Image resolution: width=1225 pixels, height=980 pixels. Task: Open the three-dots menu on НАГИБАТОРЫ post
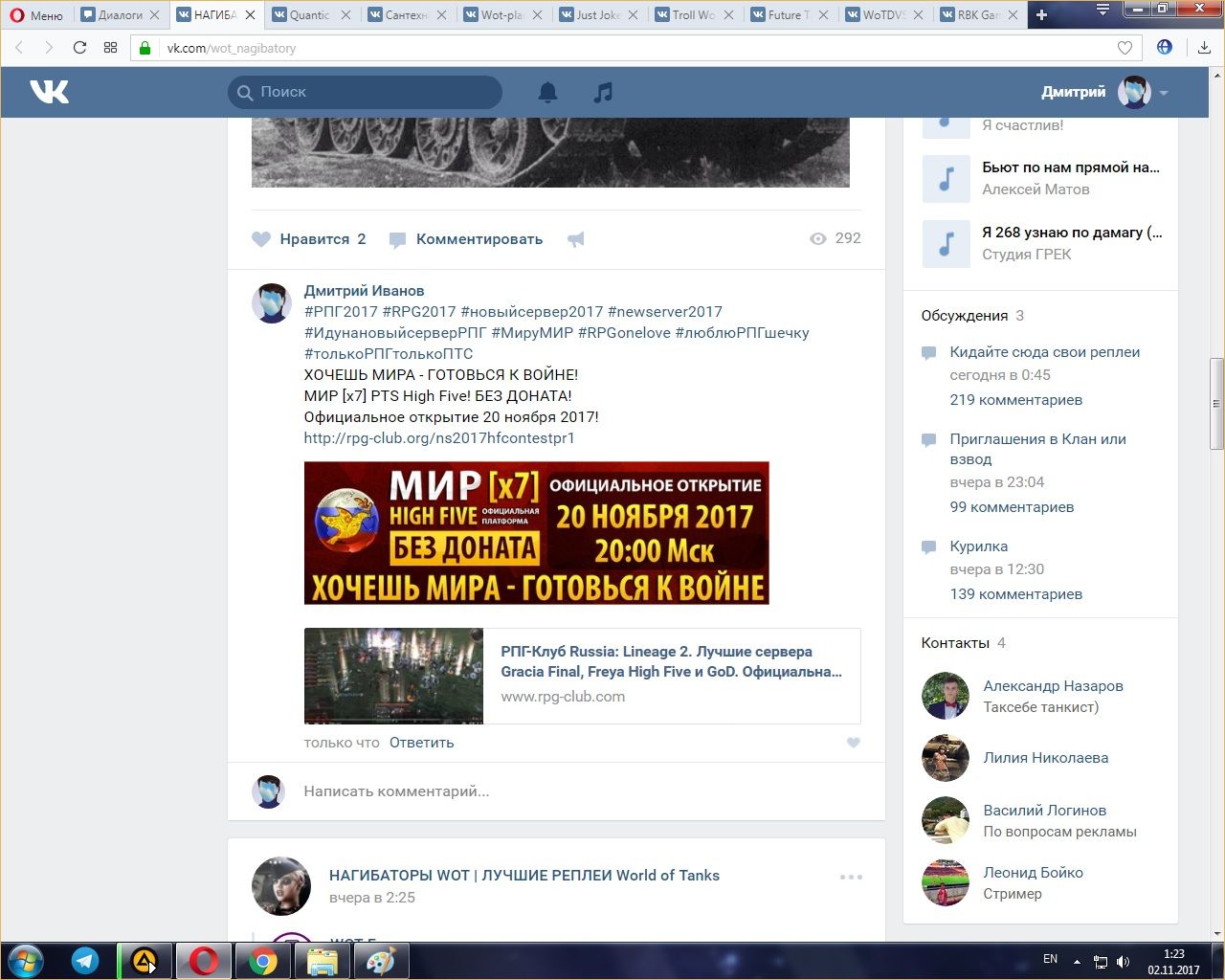click(851, 877)
